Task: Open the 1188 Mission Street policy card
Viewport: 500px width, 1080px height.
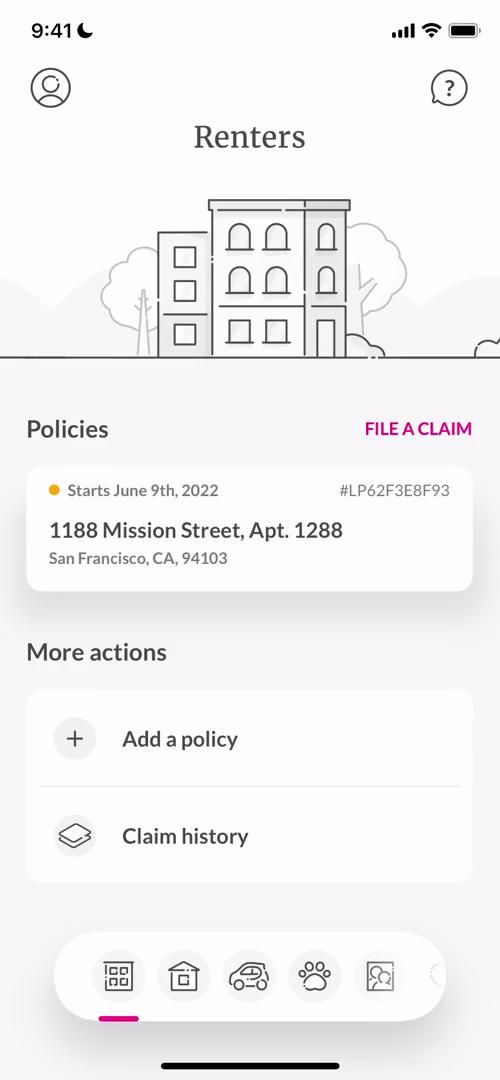Action: click(249, 529)
